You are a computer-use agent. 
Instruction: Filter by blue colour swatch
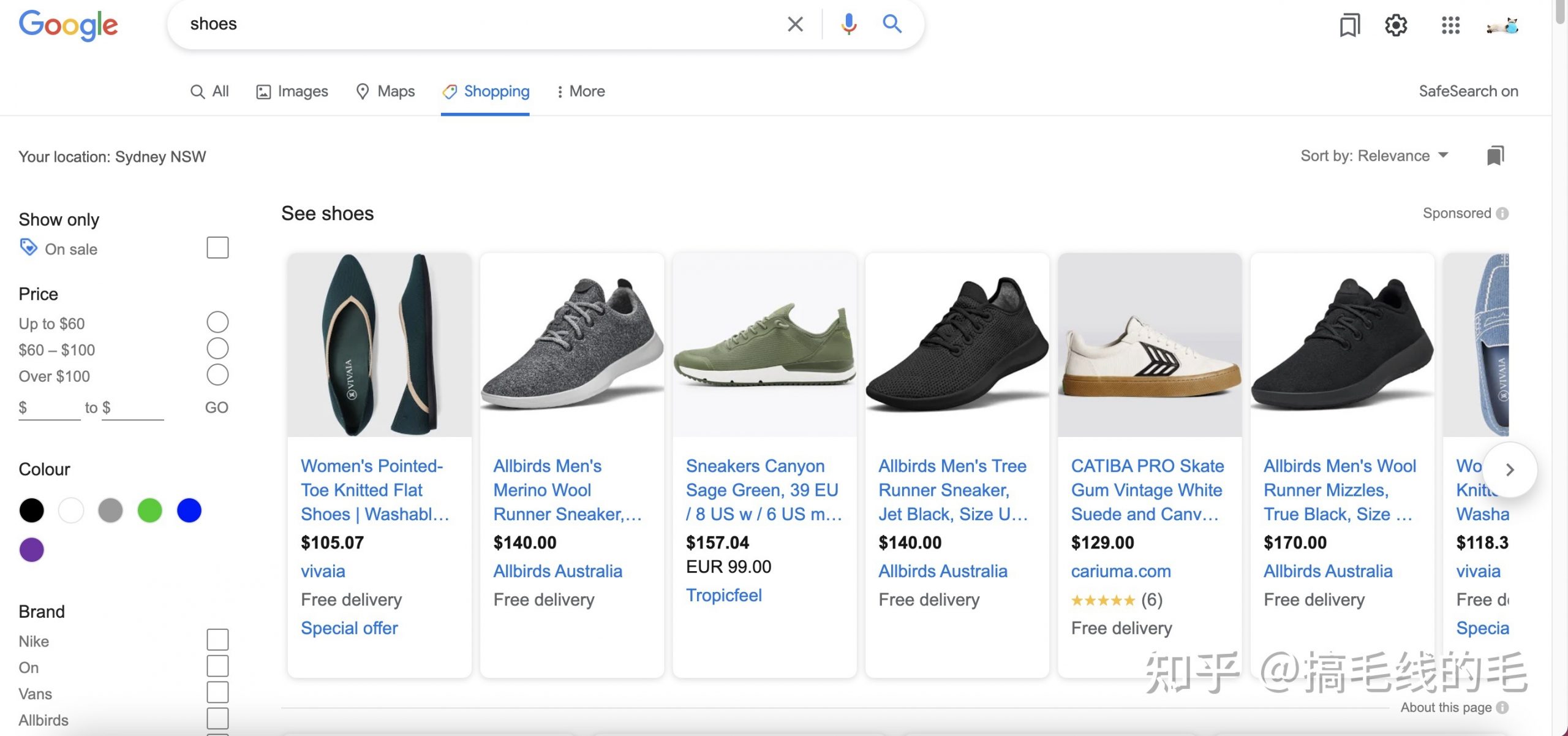click(x=189, y=510)
